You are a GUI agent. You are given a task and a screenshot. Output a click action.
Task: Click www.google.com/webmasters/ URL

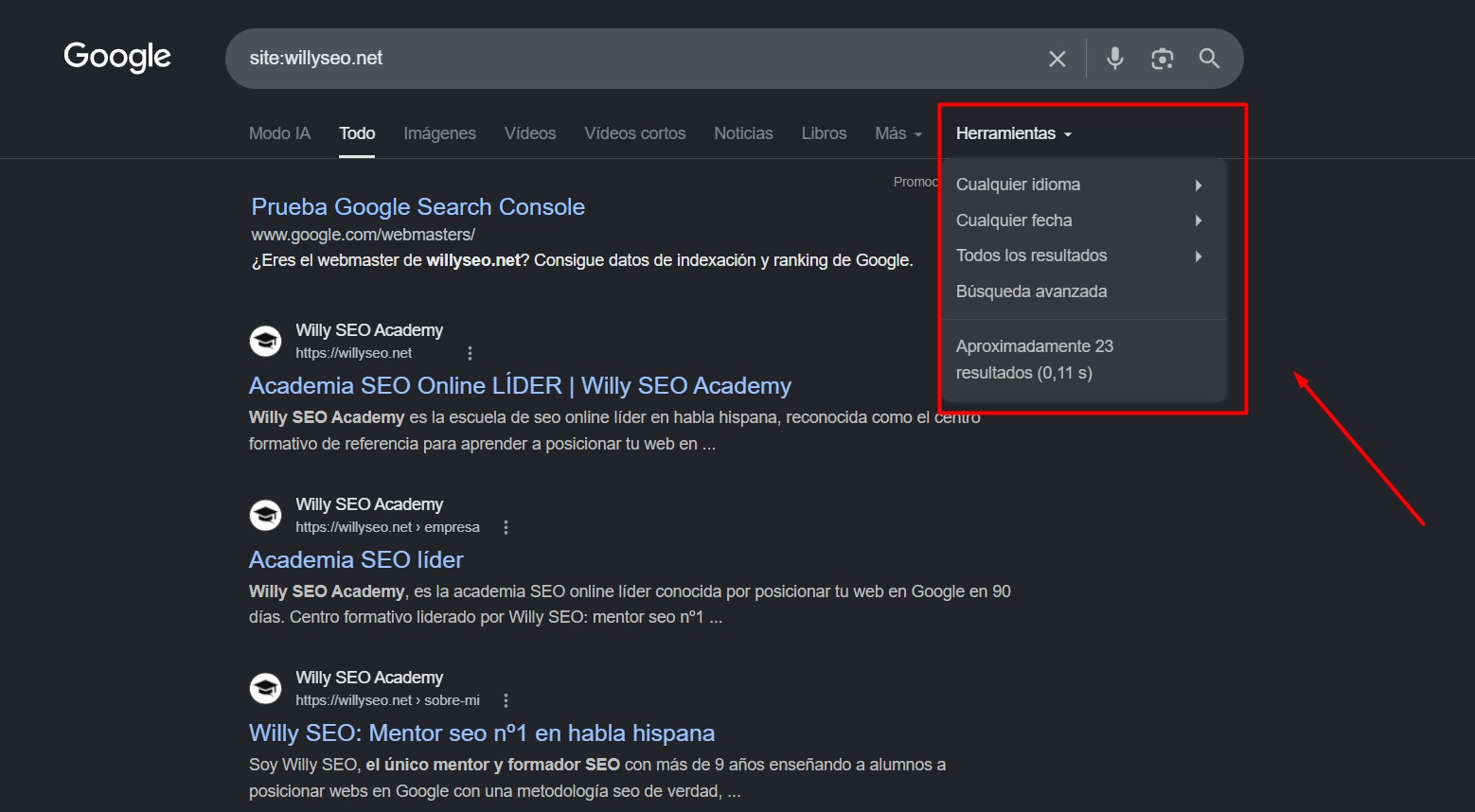click(x=363, y=234)
